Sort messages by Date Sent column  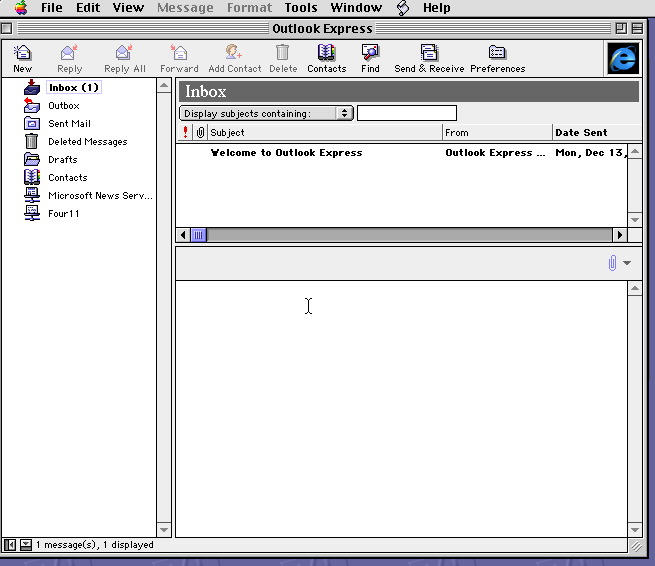597,132
